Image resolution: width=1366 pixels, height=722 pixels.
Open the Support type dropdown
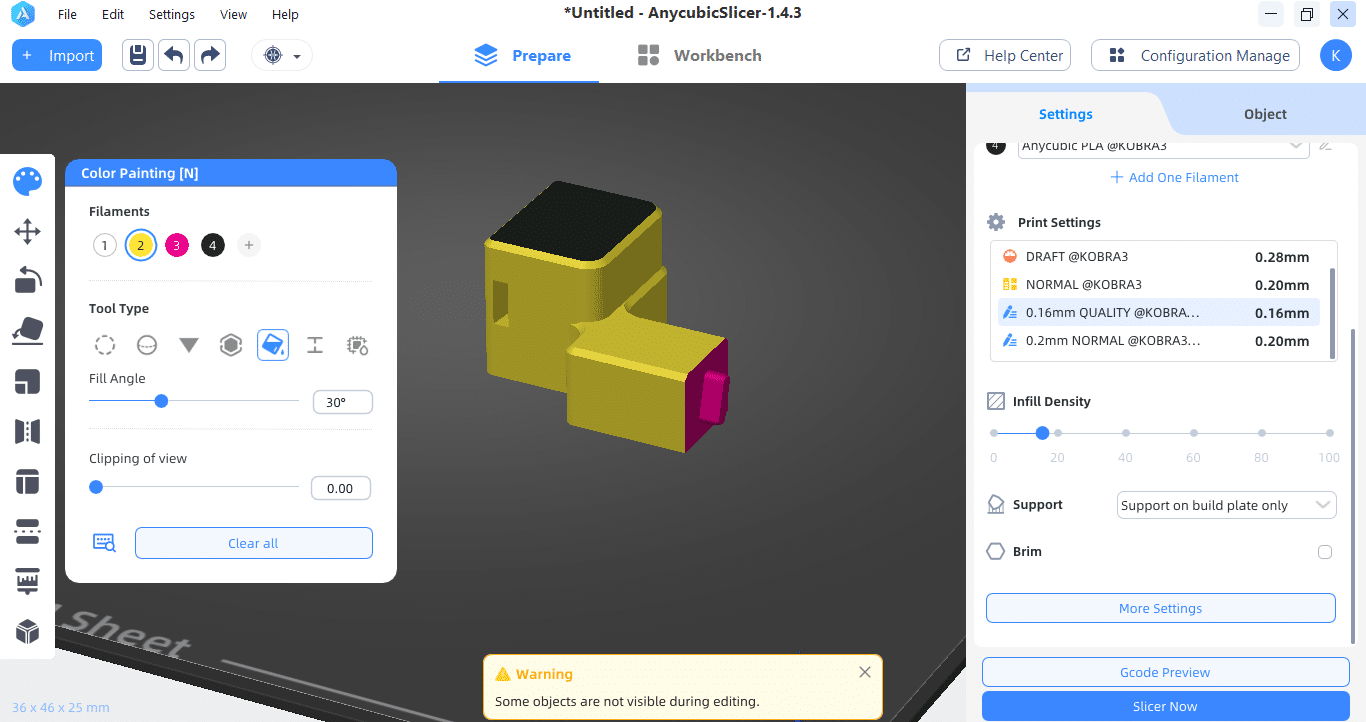pos(1226,505)
